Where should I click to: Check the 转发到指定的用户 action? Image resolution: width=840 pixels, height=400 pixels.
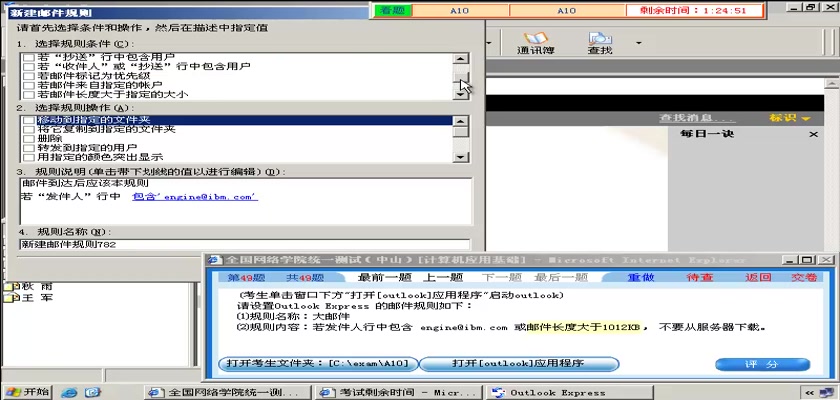coord(28,148)
